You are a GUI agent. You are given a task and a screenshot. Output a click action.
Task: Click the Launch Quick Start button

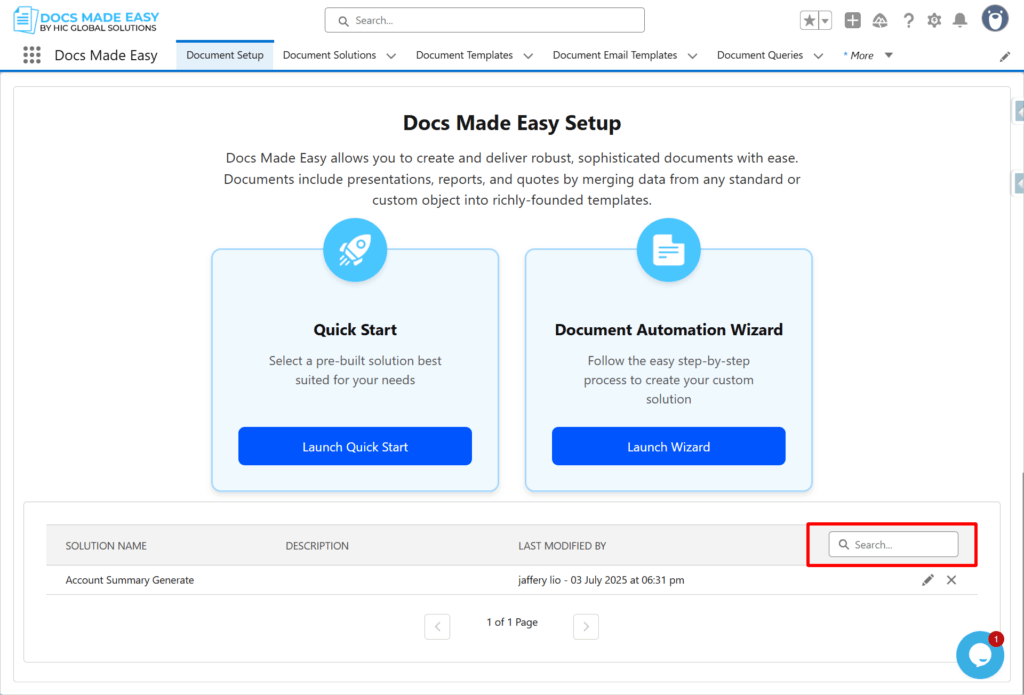click(x=355, y=446)
